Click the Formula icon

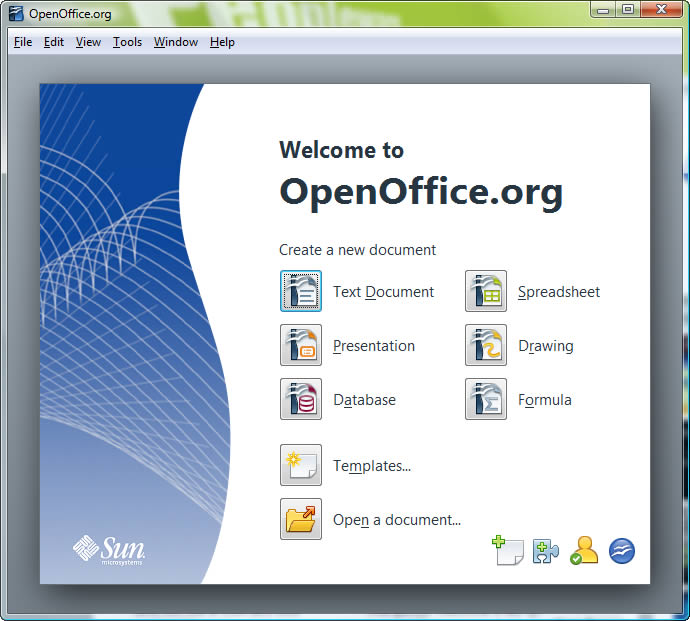tap(486, 399)
